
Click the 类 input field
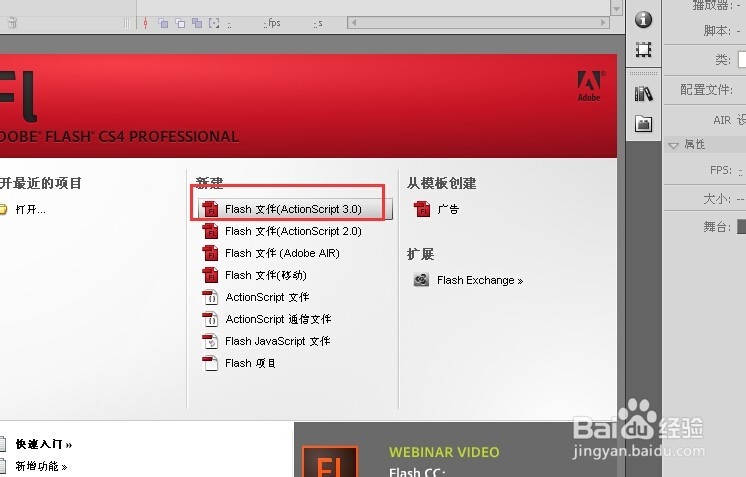742,59
